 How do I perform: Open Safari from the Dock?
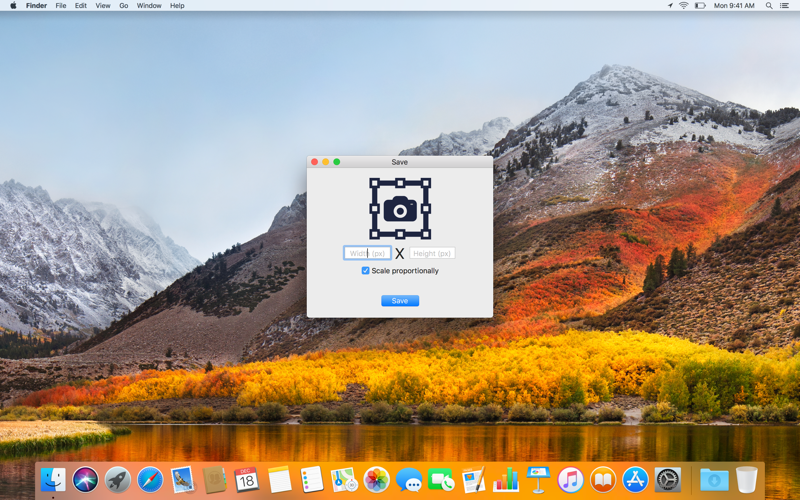click(x=150, y=480)
